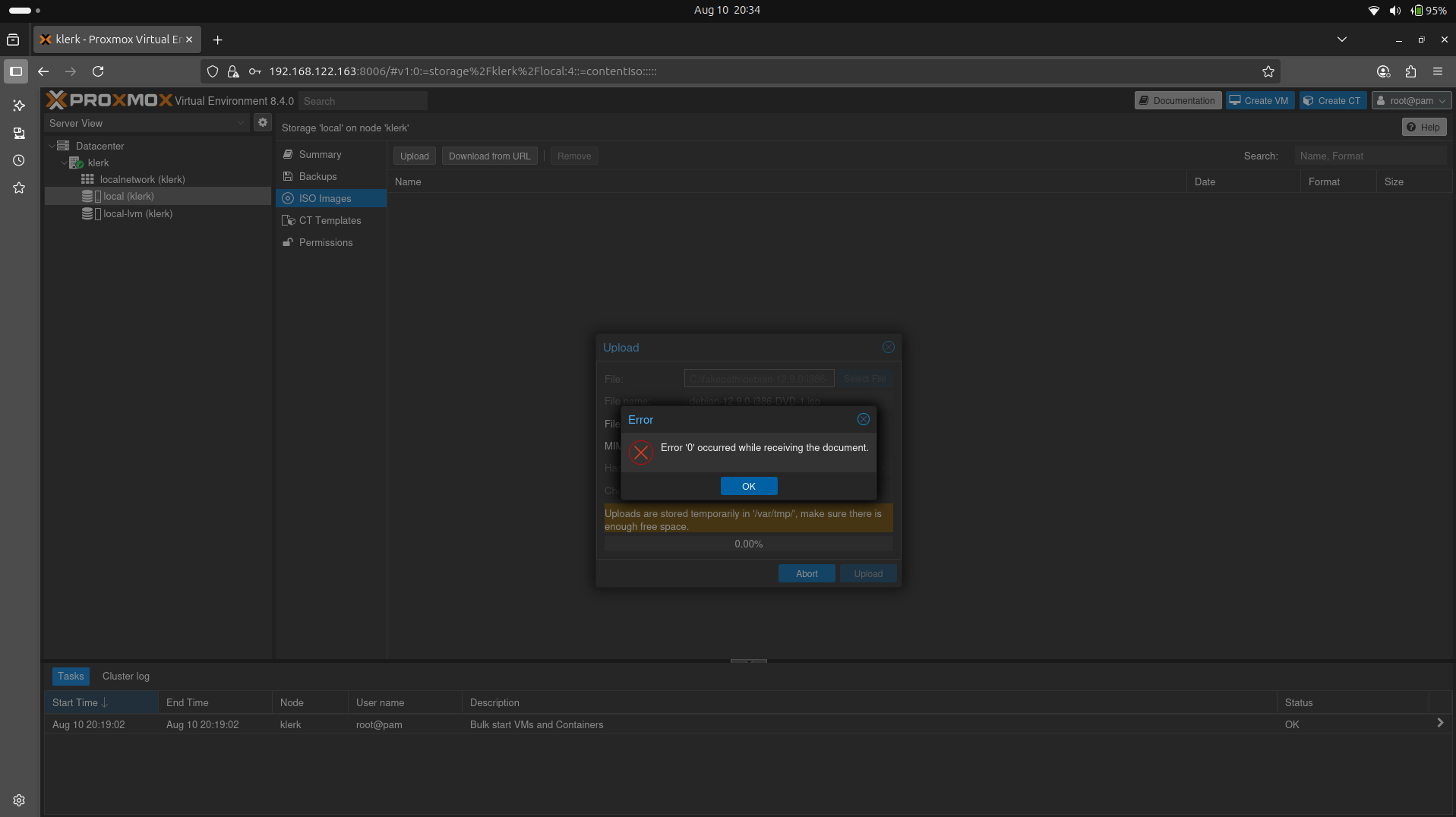Click the Download from URL button

[489, 156]
